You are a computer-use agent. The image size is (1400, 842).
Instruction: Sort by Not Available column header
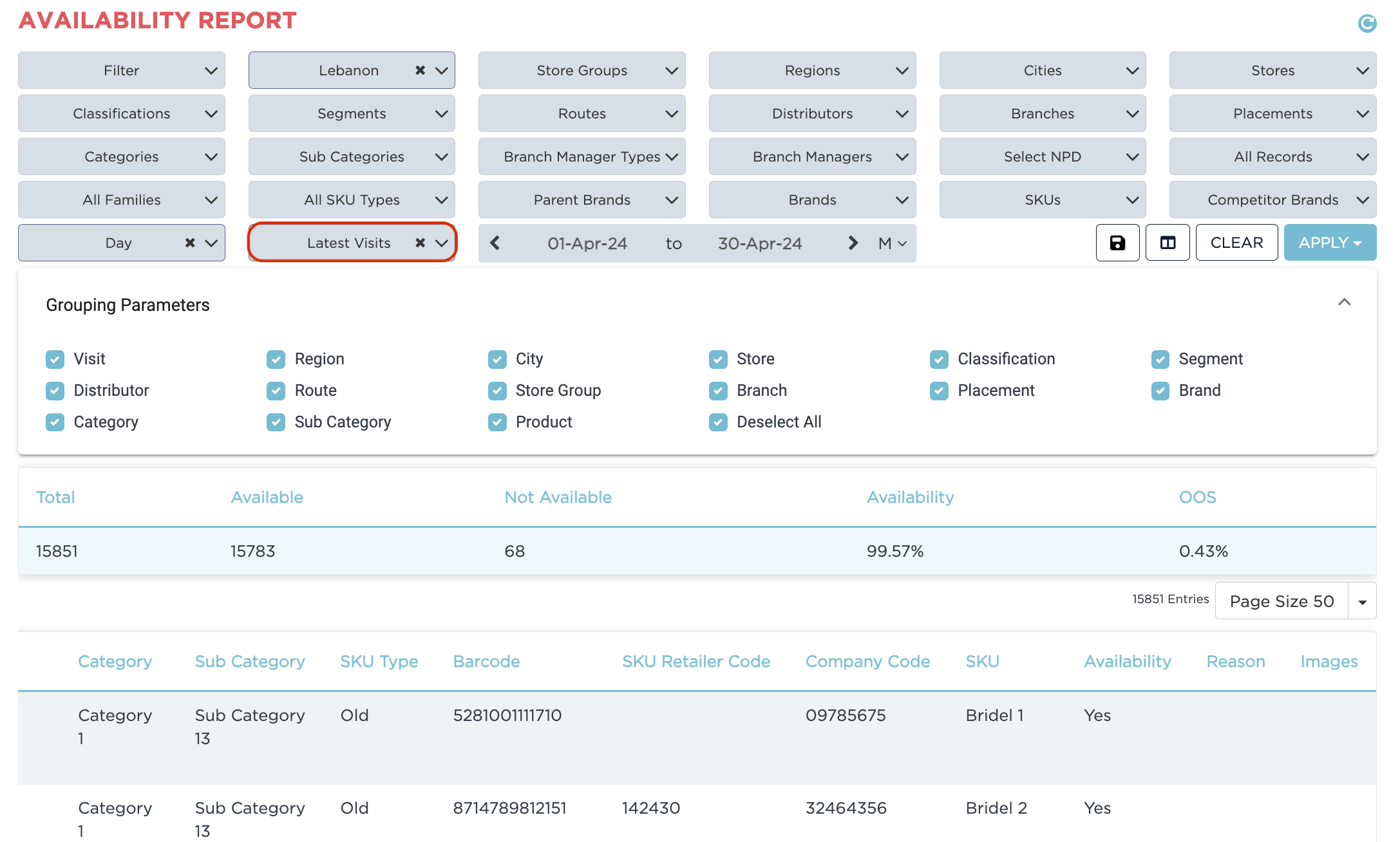pos(558,497)
